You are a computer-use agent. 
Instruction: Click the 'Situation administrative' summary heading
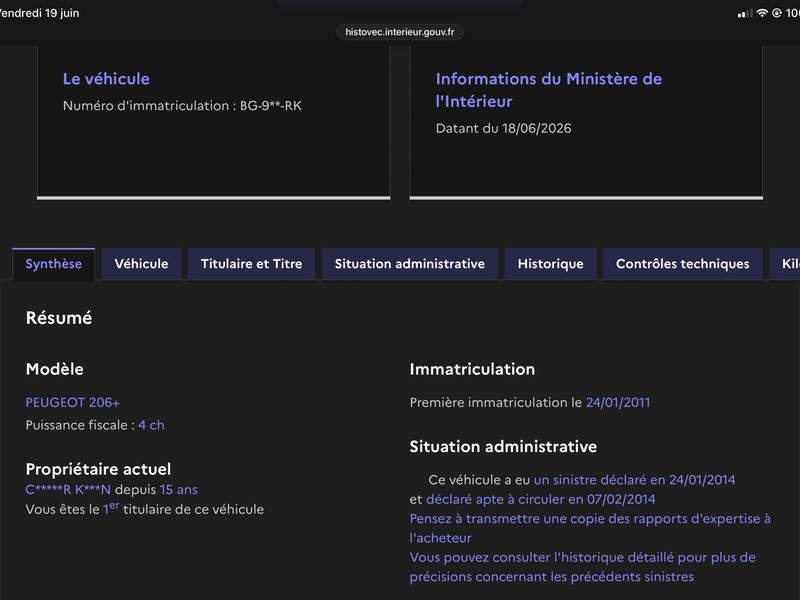pyautogui.click(x=503, y=446)
